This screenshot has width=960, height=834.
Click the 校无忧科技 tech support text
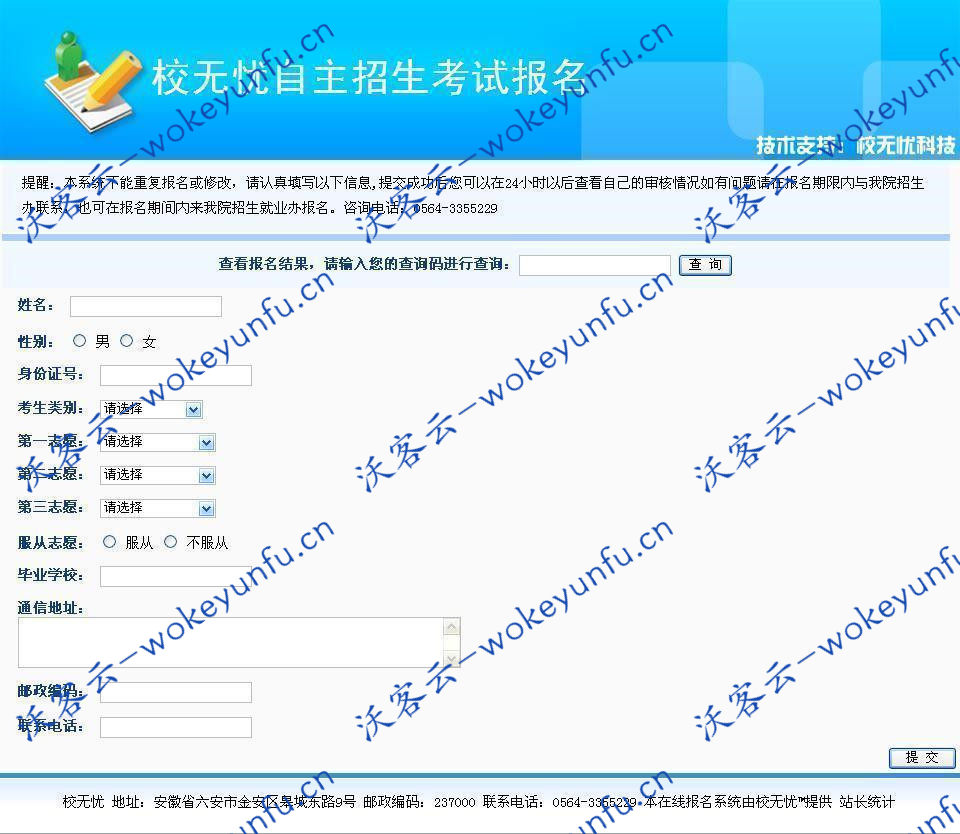pyautogui.click(x=906, y=146)
